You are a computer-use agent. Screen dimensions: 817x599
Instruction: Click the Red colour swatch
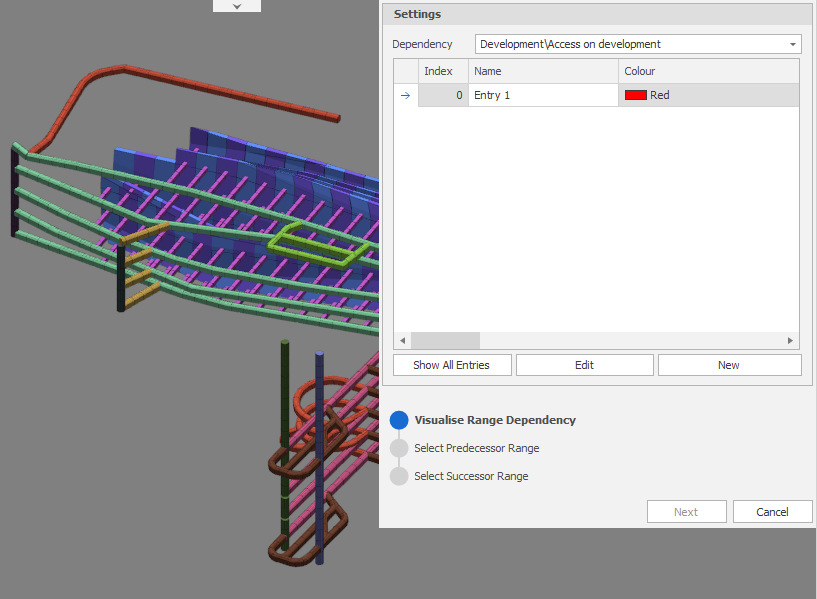(x=635, y=96)
